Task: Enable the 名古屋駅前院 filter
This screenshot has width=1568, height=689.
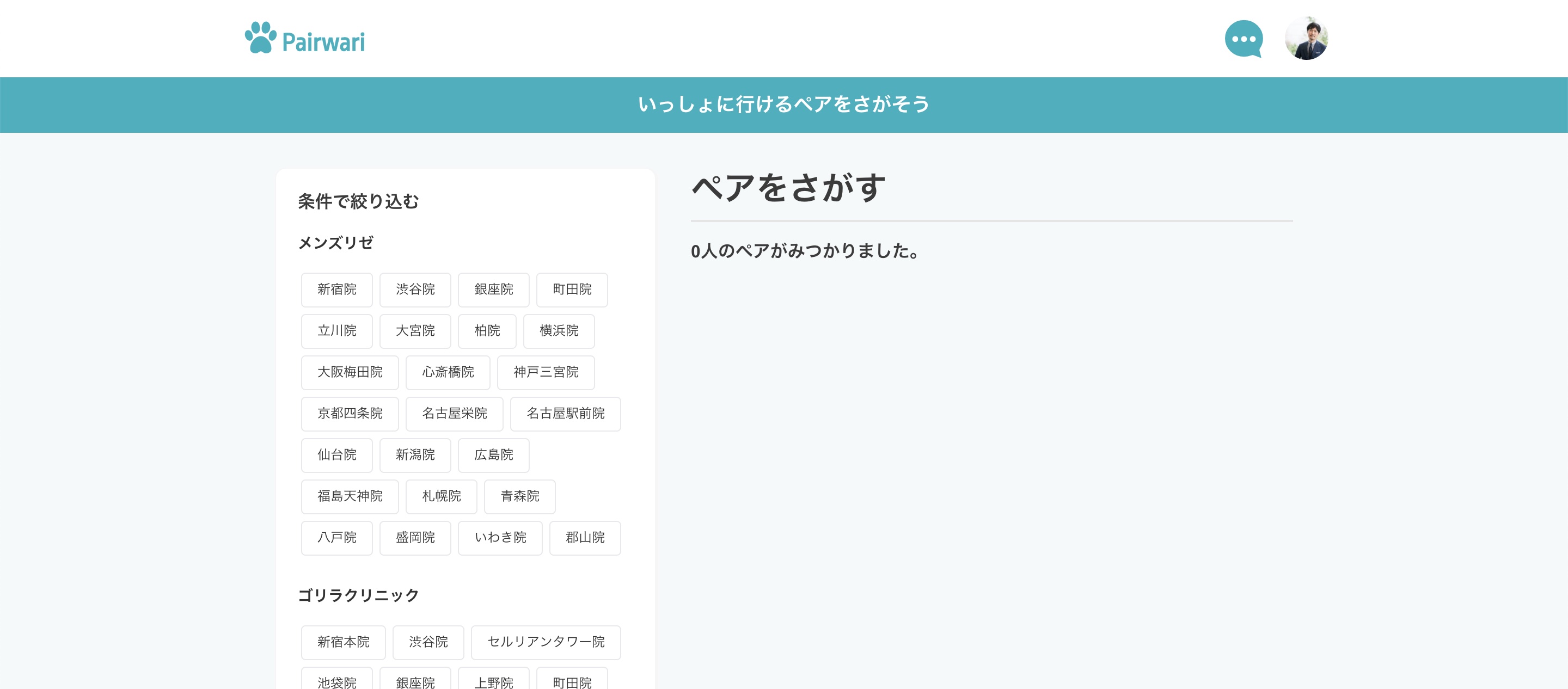Action: 565,414
